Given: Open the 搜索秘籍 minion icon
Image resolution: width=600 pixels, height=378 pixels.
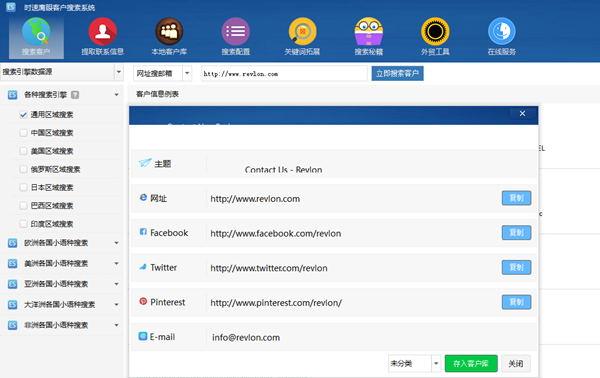Looking at the screenshot, I should pos(369,31).
